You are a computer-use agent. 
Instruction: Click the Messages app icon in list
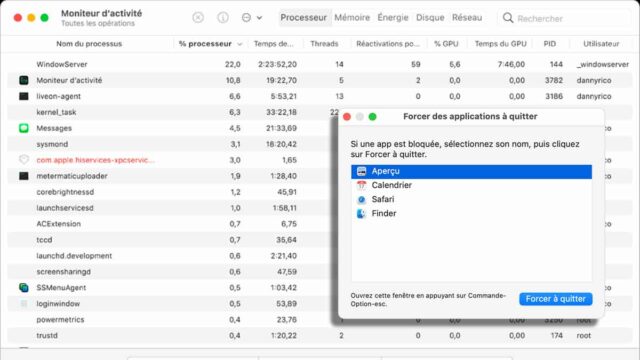[24, 128]
